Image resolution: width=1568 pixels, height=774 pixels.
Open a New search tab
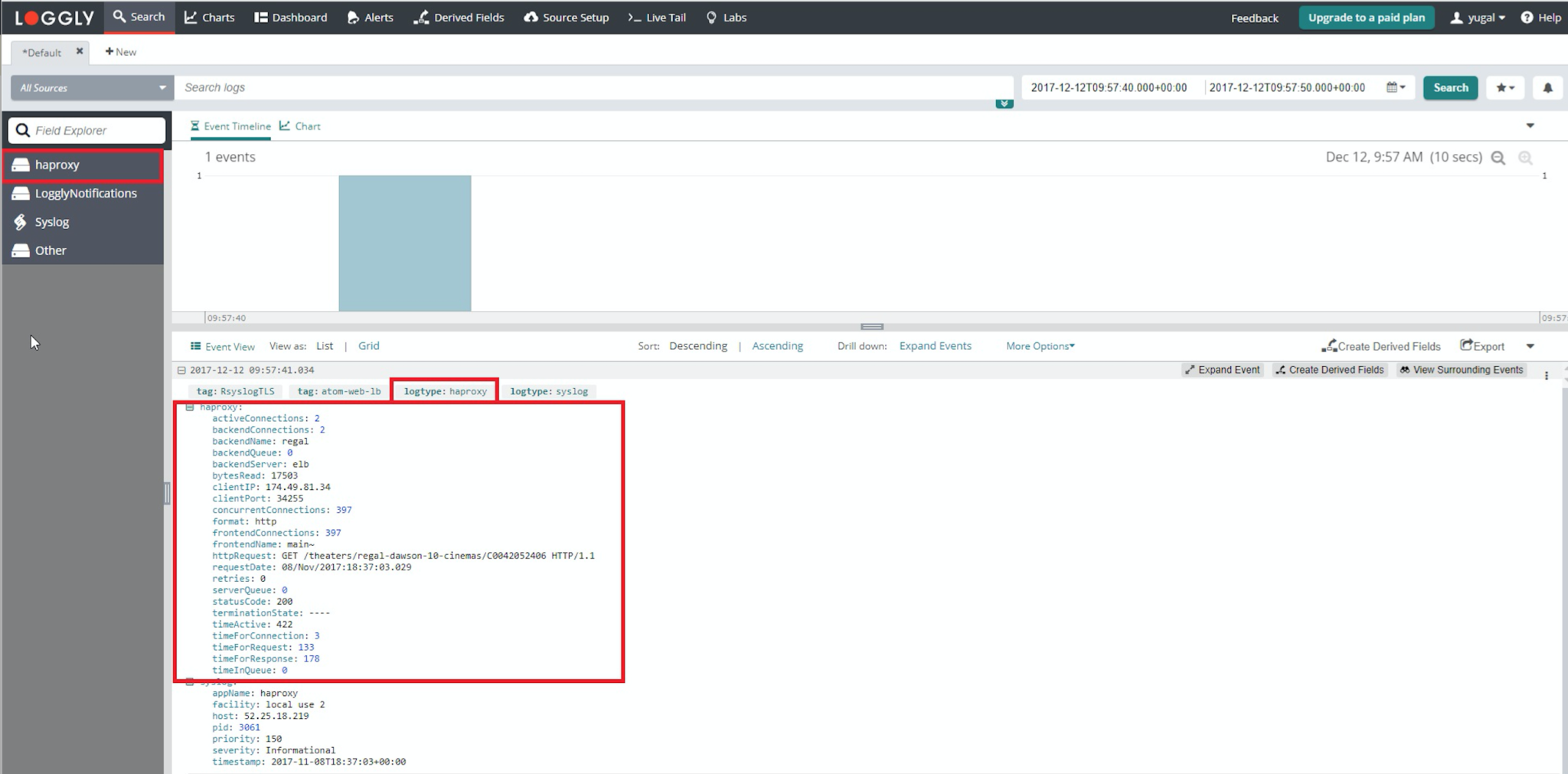point(120,51)
